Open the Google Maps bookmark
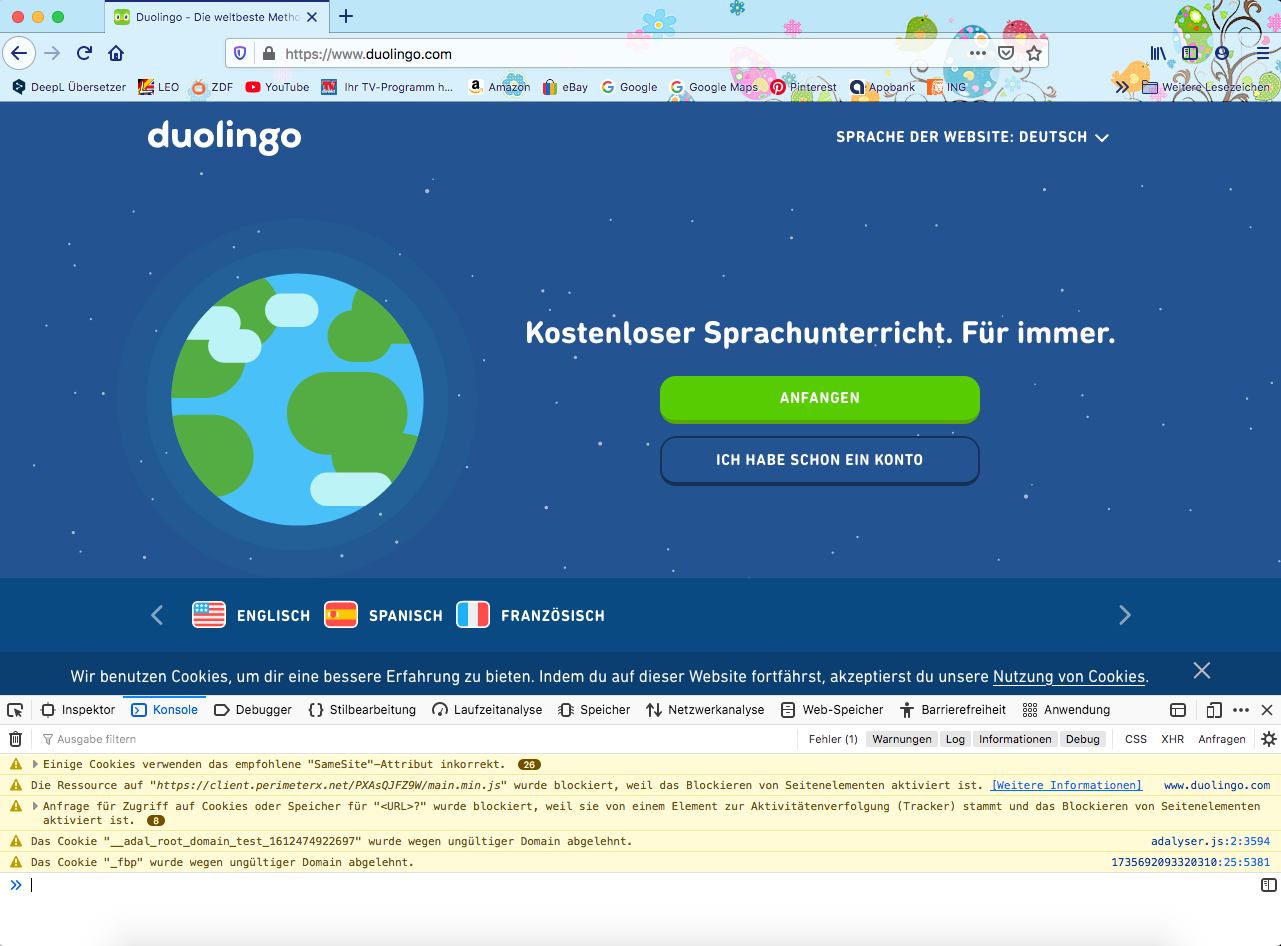 click(714, 87)
